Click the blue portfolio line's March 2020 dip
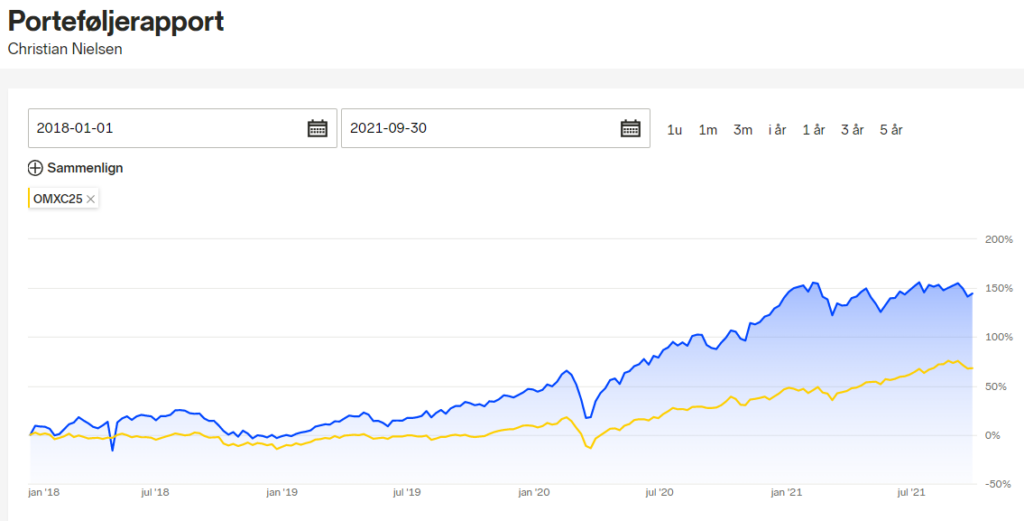The height and width of the screenshot is (521, 1024). pos(587,417)
